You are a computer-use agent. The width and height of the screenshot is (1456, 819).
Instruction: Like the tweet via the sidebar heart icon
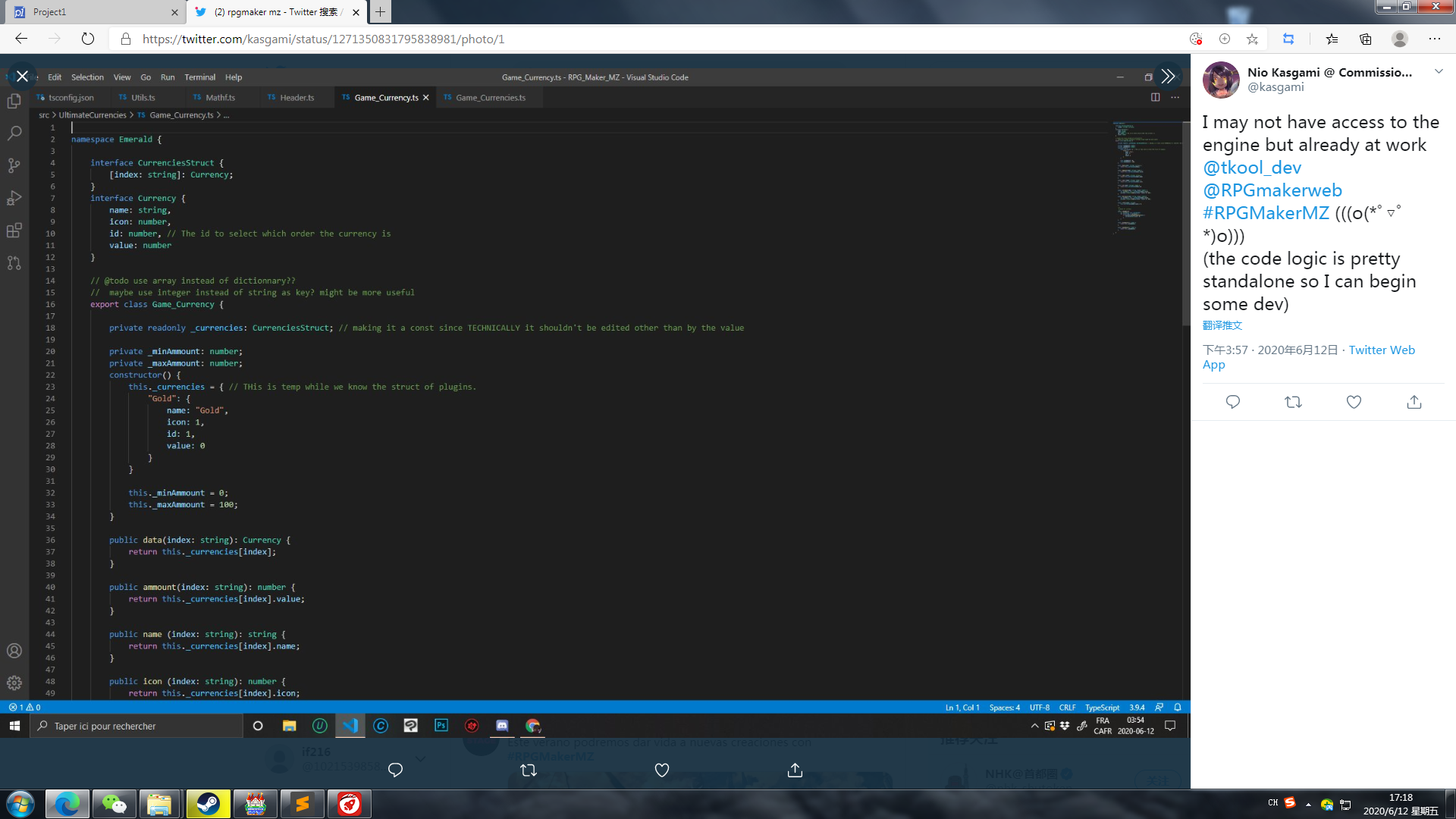[1354, 402]
